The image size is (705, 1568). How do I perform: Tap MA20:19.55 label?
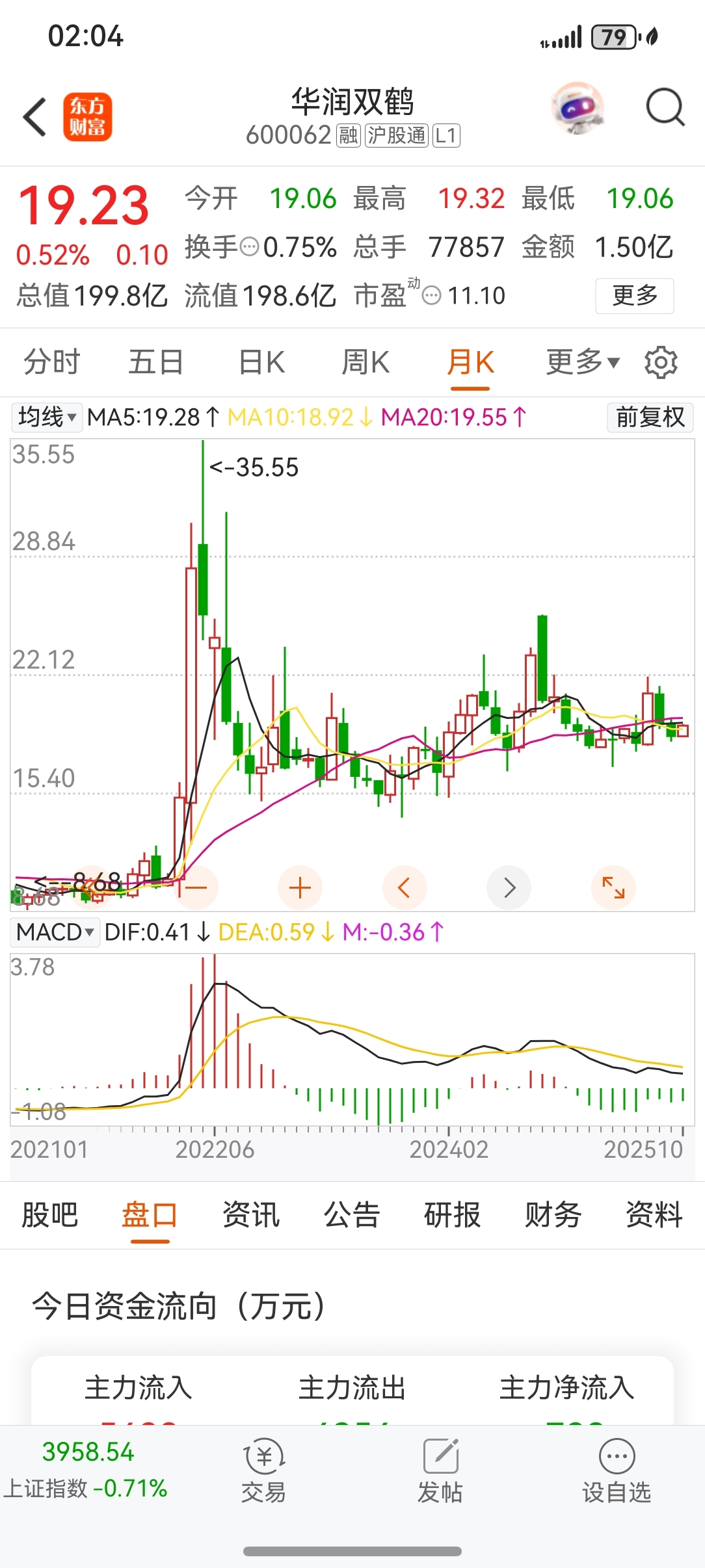click(x=454, y=417)
